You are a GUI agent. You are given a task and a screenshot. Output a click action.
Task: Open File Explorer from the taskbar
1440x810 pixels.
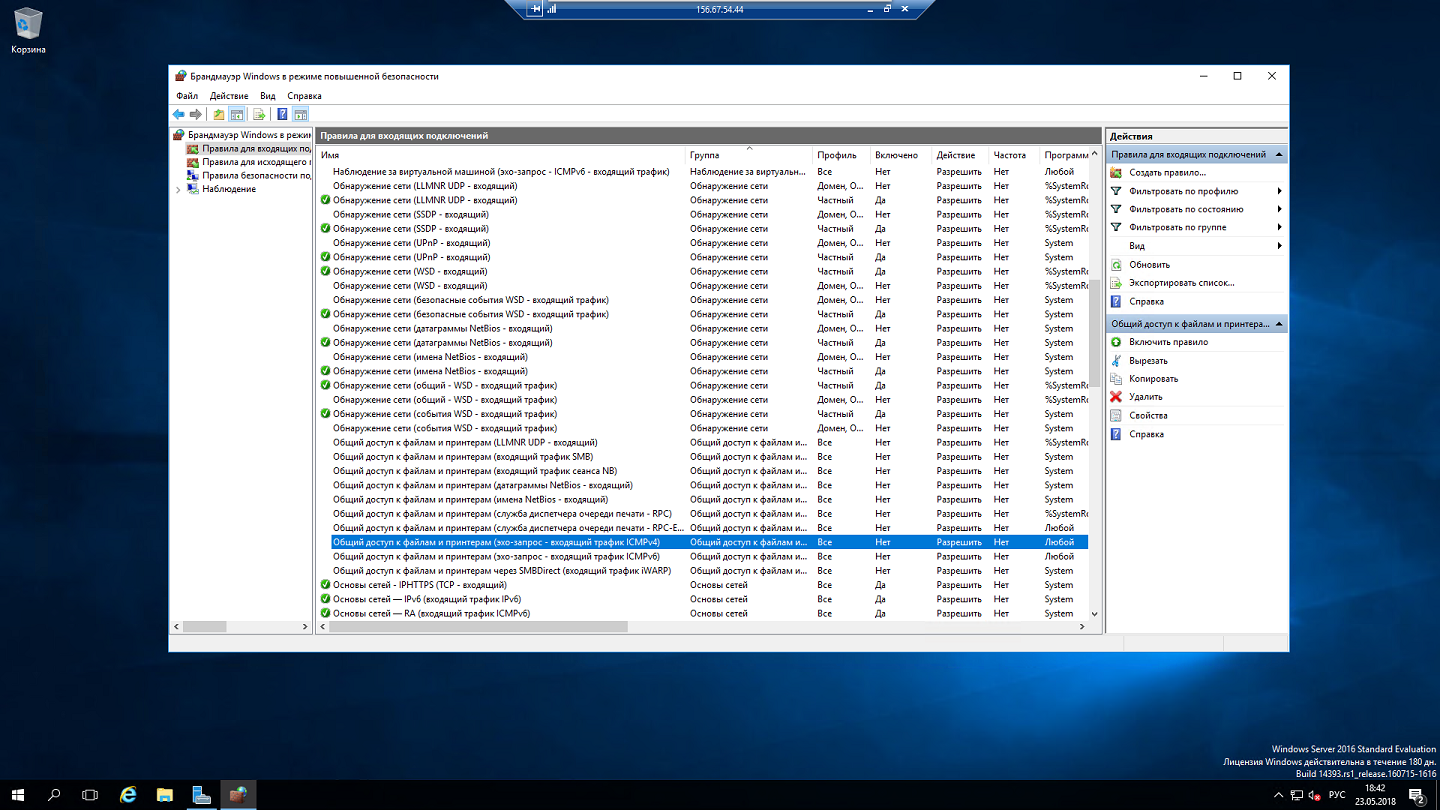pos(165,795)
